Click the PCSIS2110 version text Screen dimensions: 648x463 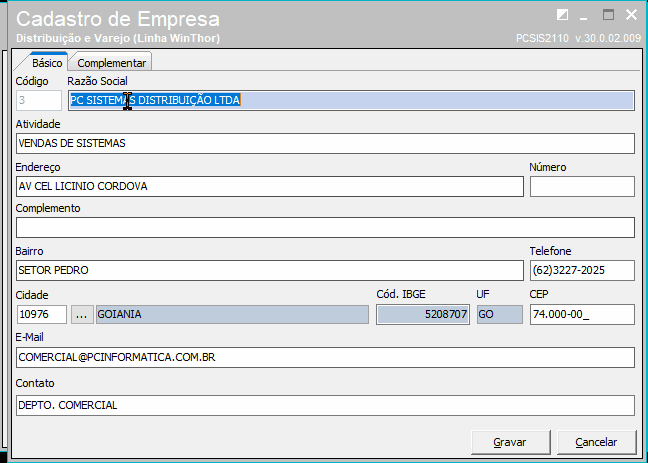click(579, 38)
